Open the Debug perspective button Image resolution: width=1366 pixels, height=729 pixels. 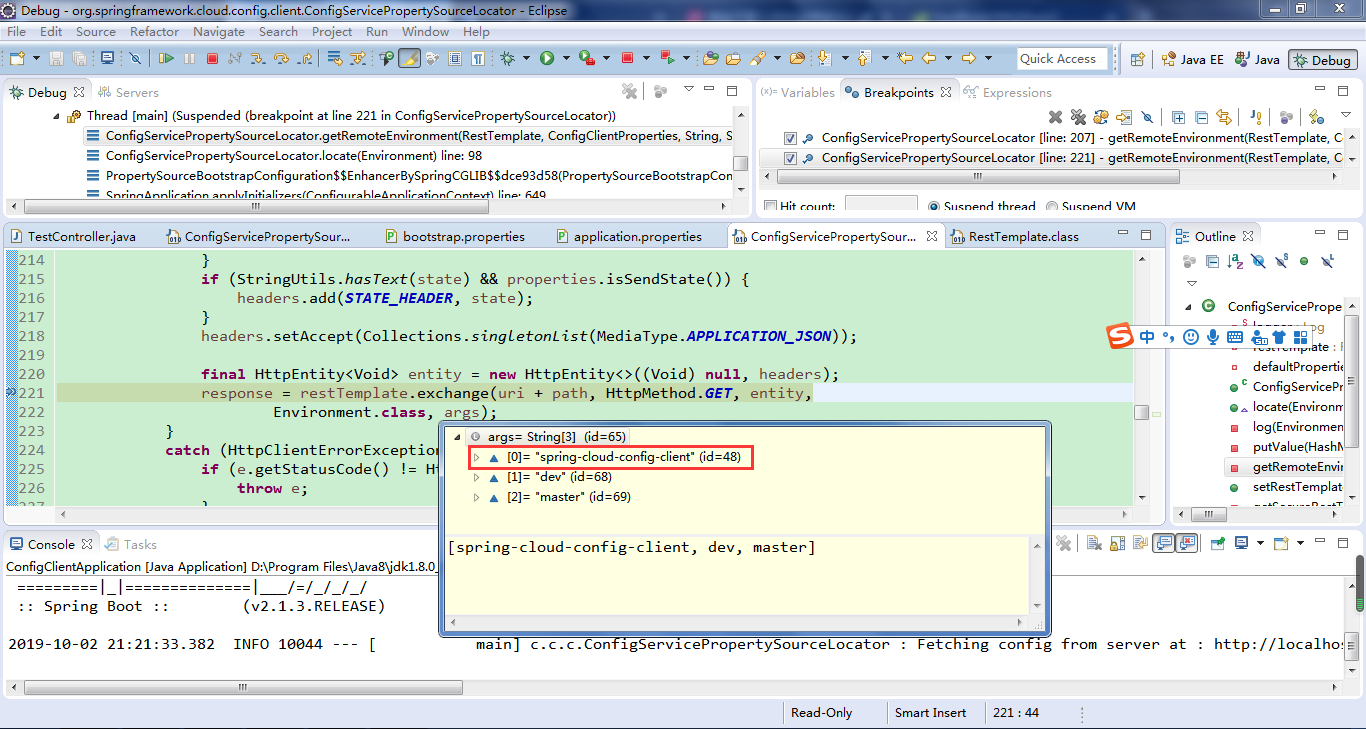pyautogui.click(x=1322, y=59)
